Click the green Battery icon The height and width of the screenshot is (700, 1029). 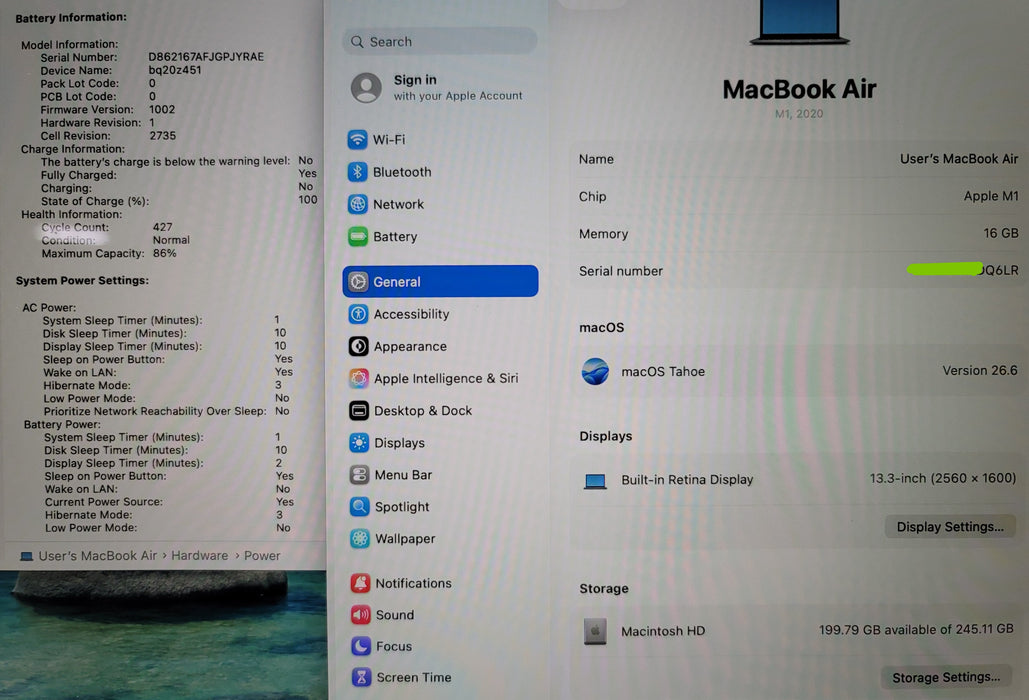pos(358,236)
